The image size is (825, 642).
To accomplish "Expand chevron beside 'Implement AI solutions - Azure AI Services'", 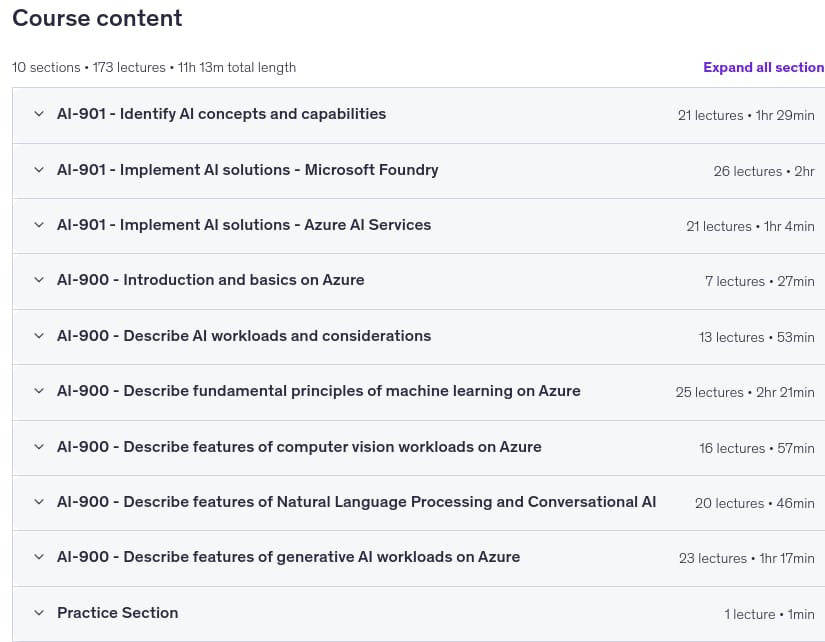I will [x=39, y=225].
